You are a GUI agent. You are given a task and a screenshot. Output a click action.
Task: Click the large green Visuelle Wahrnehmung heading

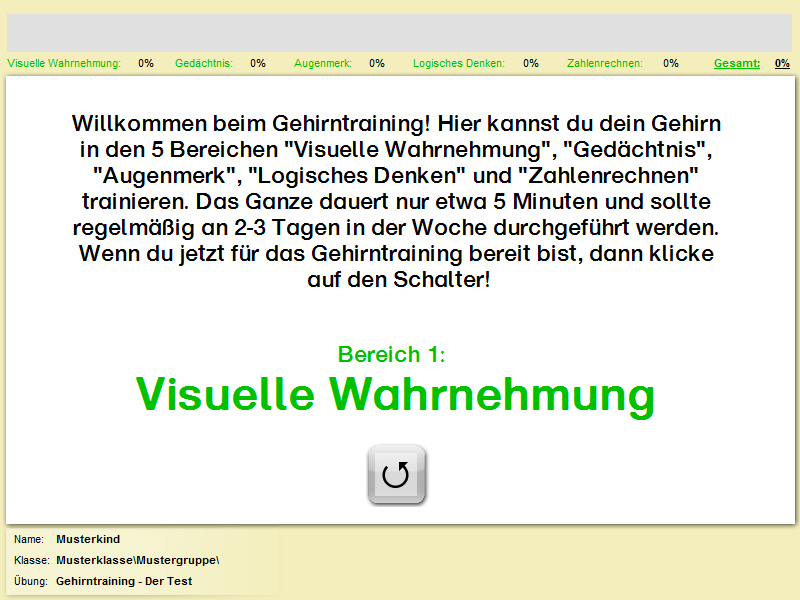pos(396,393)
